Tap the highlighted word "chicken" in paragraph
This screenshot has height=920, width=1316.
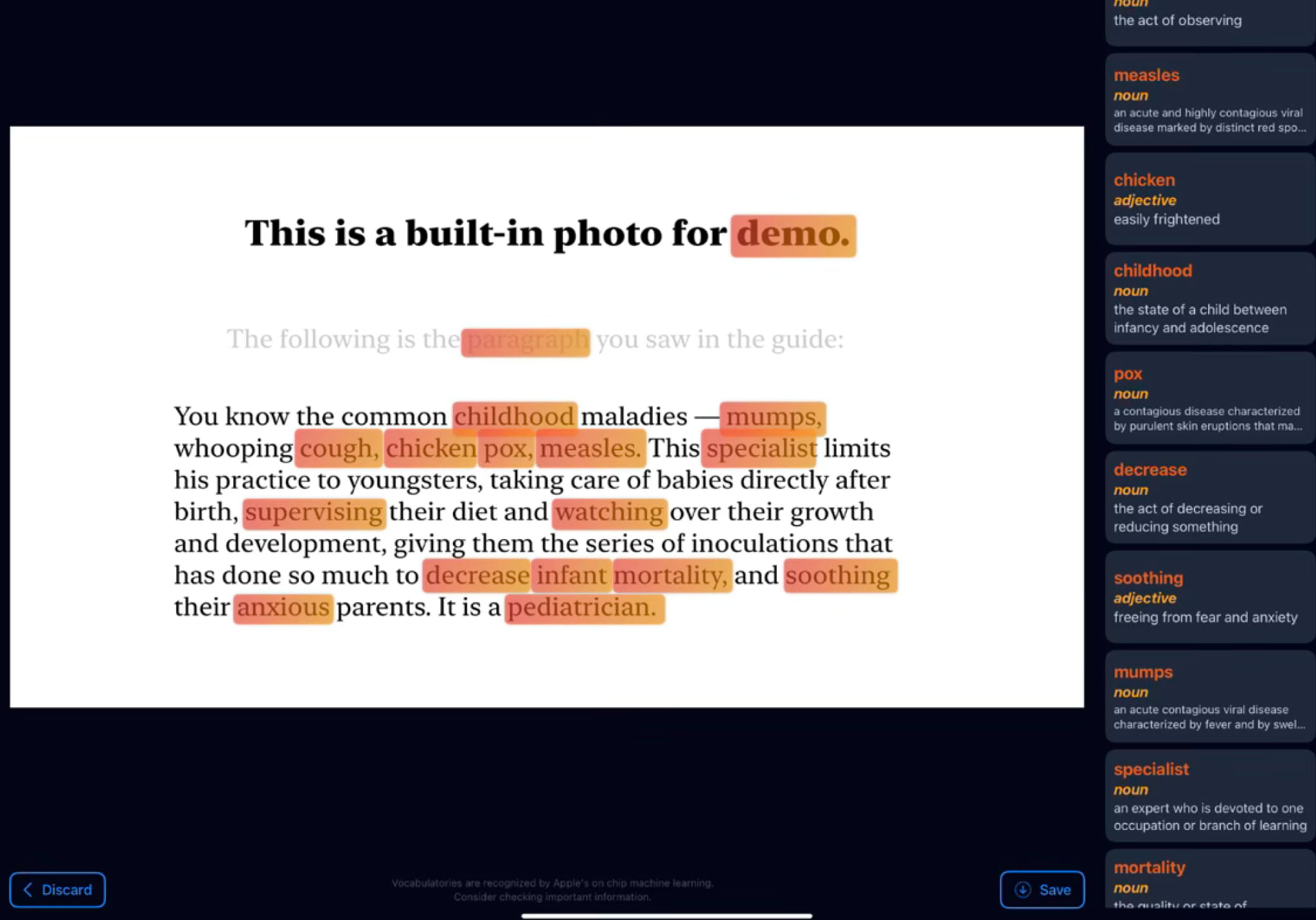431,449
